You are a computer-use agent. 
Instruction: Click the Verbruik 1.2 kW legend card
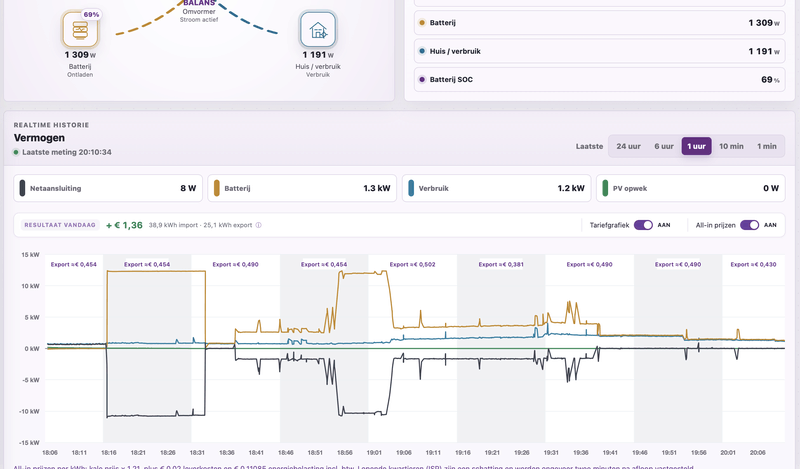click(496, 188)
